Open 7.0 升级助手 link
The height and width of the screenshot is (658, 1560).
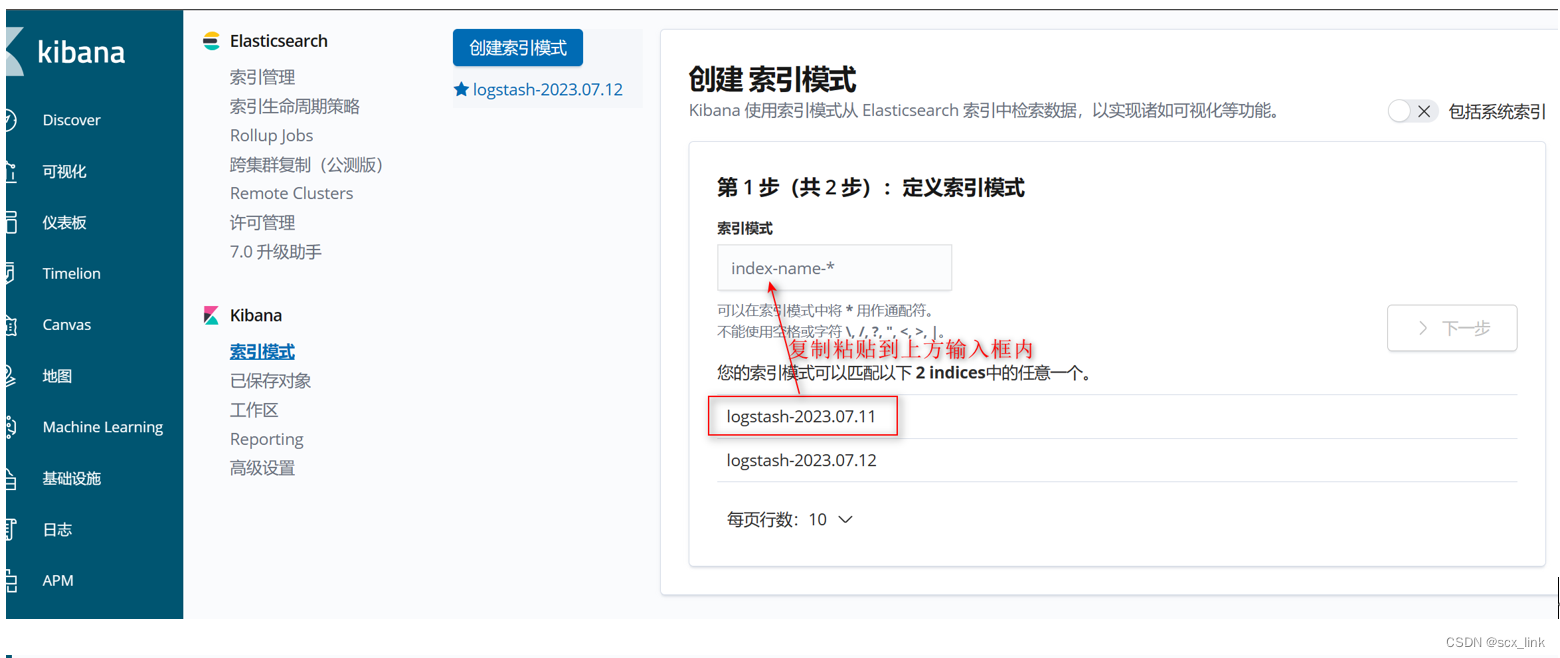pos(276,252)
